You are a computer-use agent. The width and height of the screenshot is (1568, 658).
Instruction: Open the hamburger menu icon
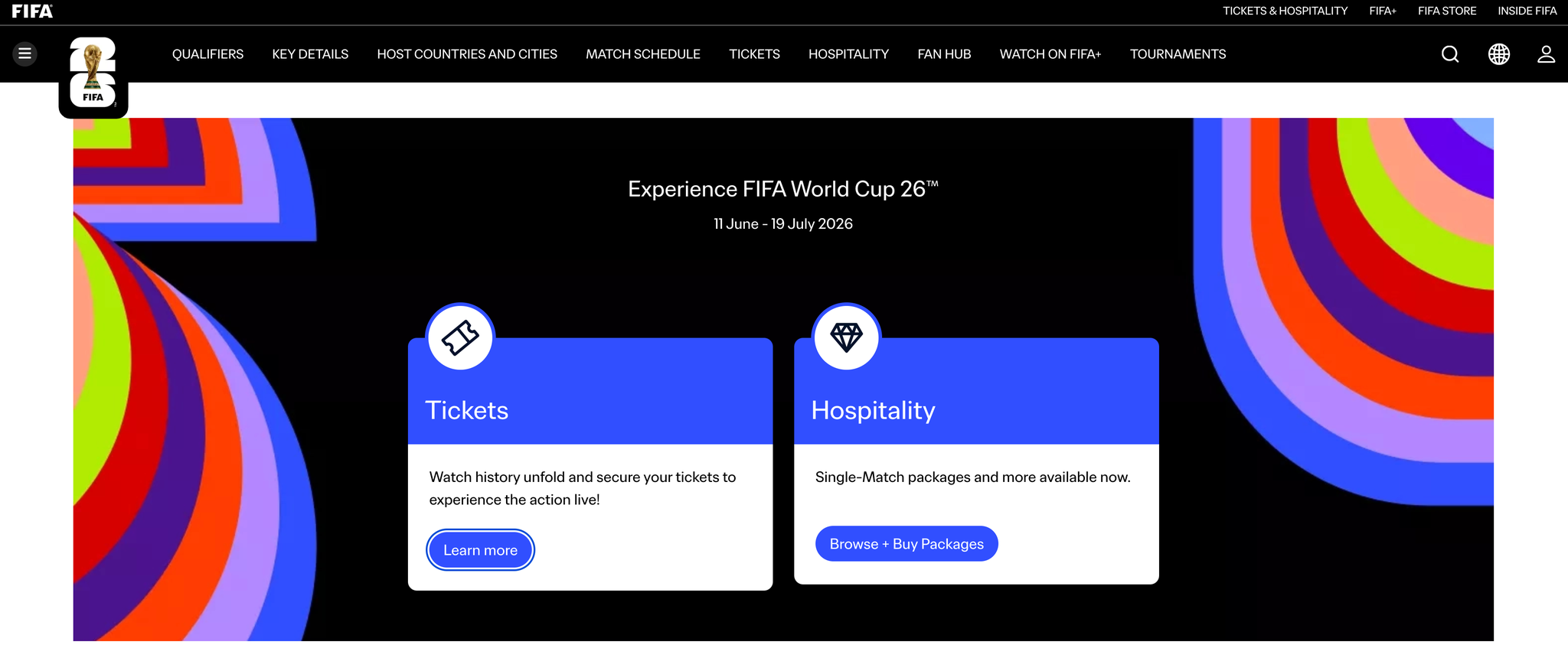[x=25, y=54]
